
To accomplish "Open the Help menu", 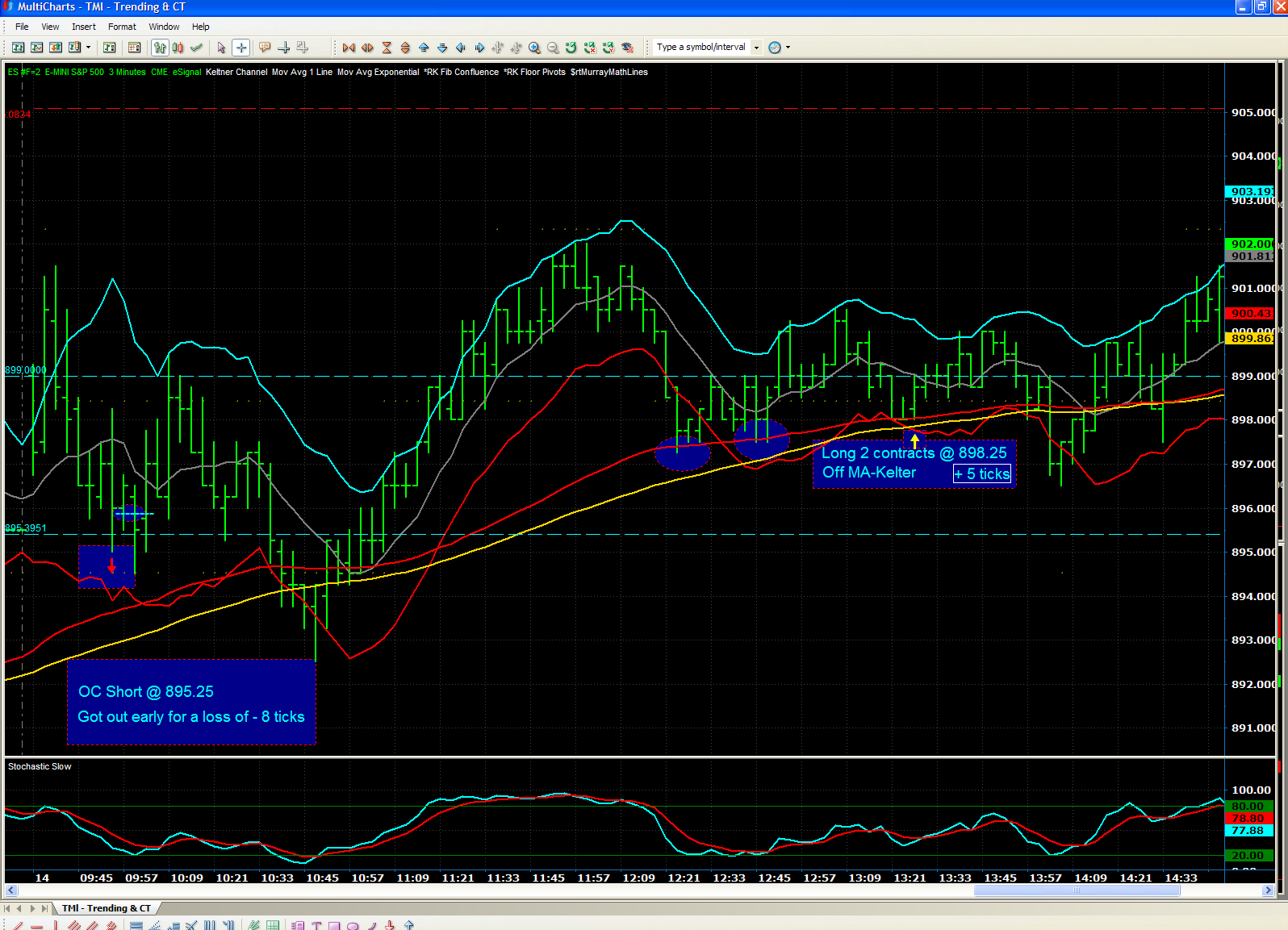I will (201, 27).
